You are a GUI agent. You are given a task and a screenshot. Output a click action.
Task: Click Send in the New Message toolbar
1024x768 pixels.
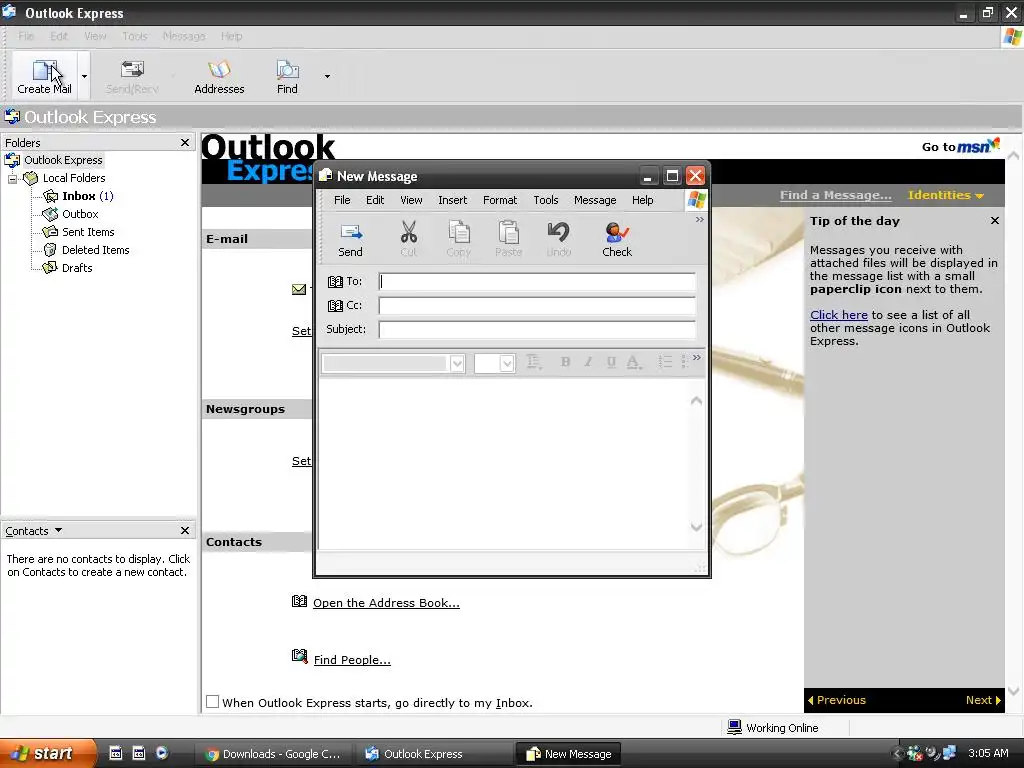(x=350, y=239)
